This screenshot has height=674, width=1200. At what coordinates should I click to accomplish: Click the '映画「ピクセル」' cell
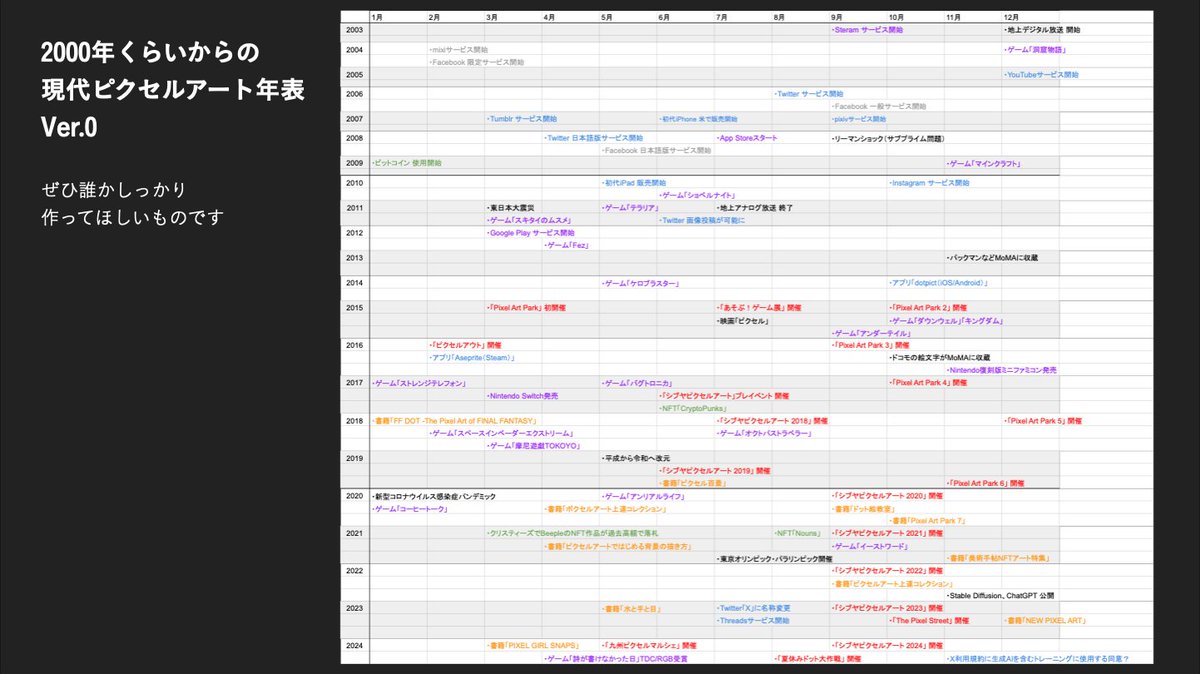pos(743,321)
